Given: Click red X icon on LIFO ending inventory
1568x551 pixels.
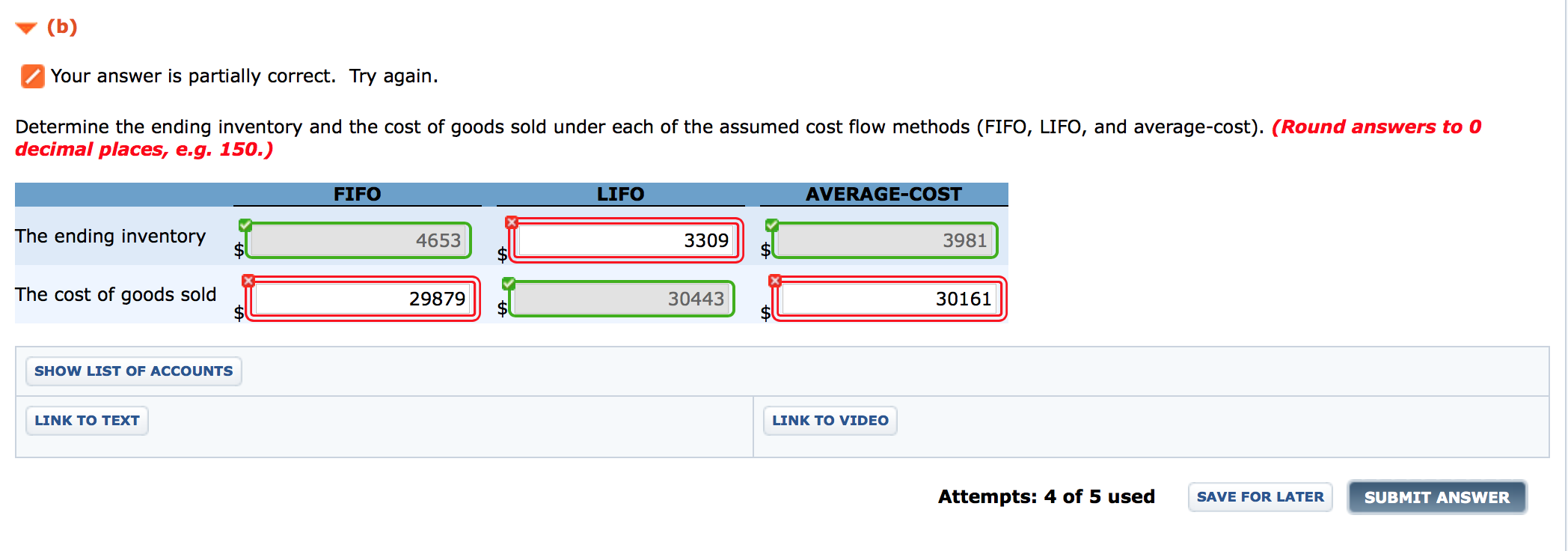Looking at the screenshot, I should coord(512,222).
